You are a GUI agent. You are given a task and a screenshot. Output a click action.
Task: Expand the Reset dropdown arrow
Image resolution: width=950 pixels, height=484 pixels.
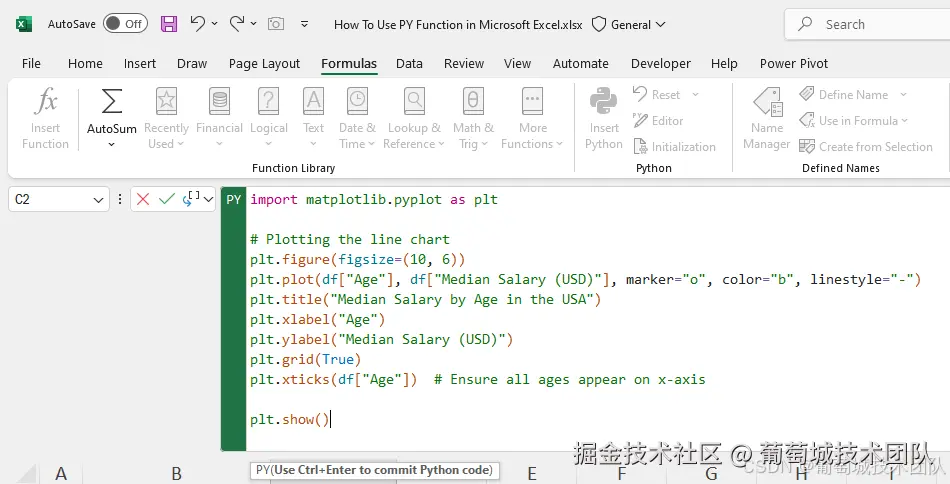(696, 94)
